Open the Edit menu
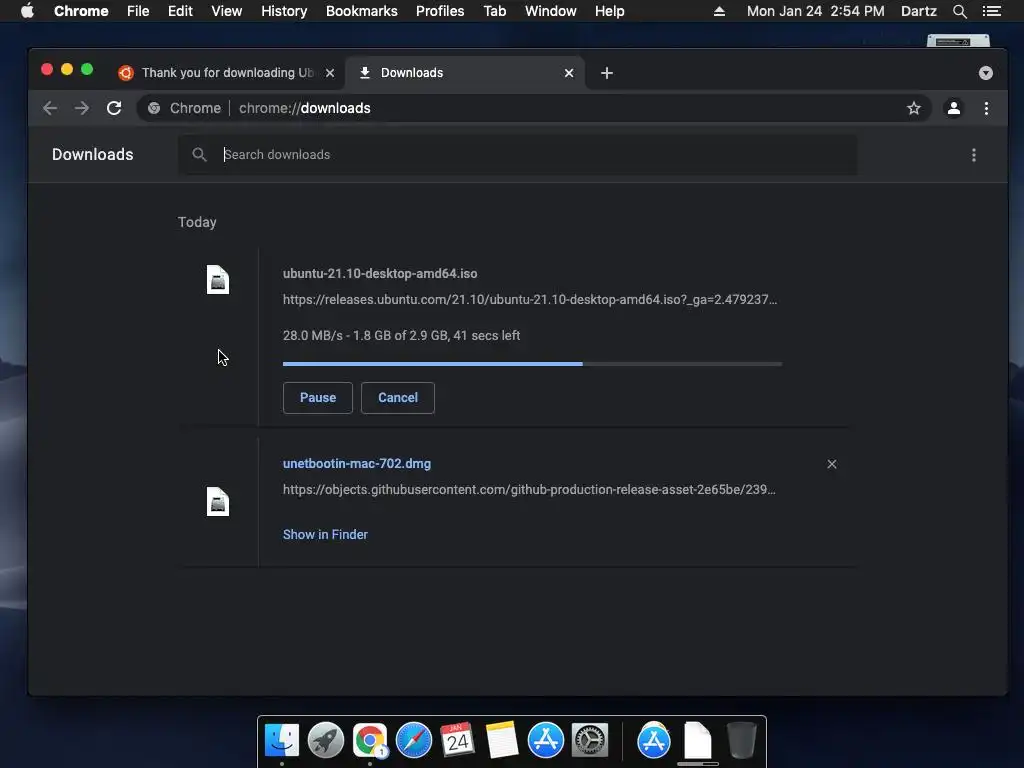The width and height of the screenshot is (1024, 768). point(180,11)
